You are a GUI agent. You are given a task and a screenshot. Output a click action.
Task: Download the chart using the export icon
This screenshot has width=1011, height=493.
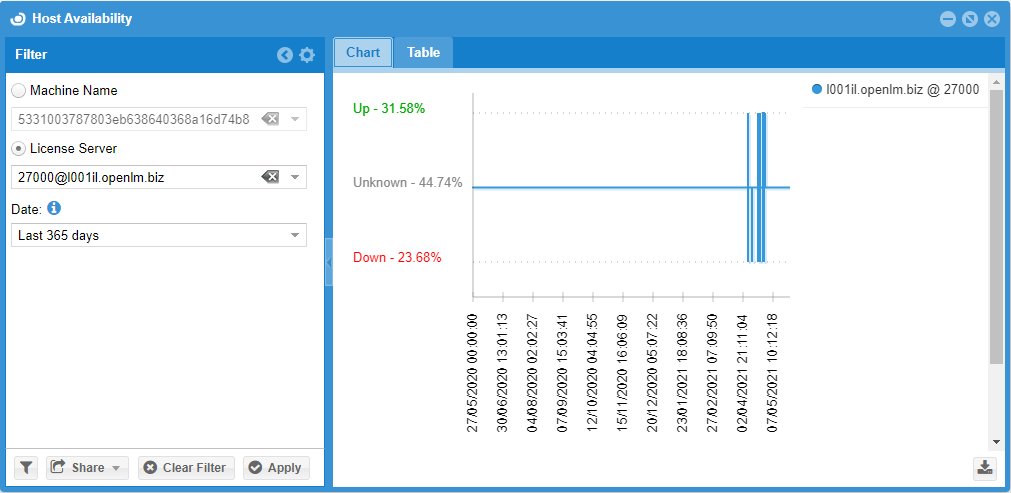[985, 467]
